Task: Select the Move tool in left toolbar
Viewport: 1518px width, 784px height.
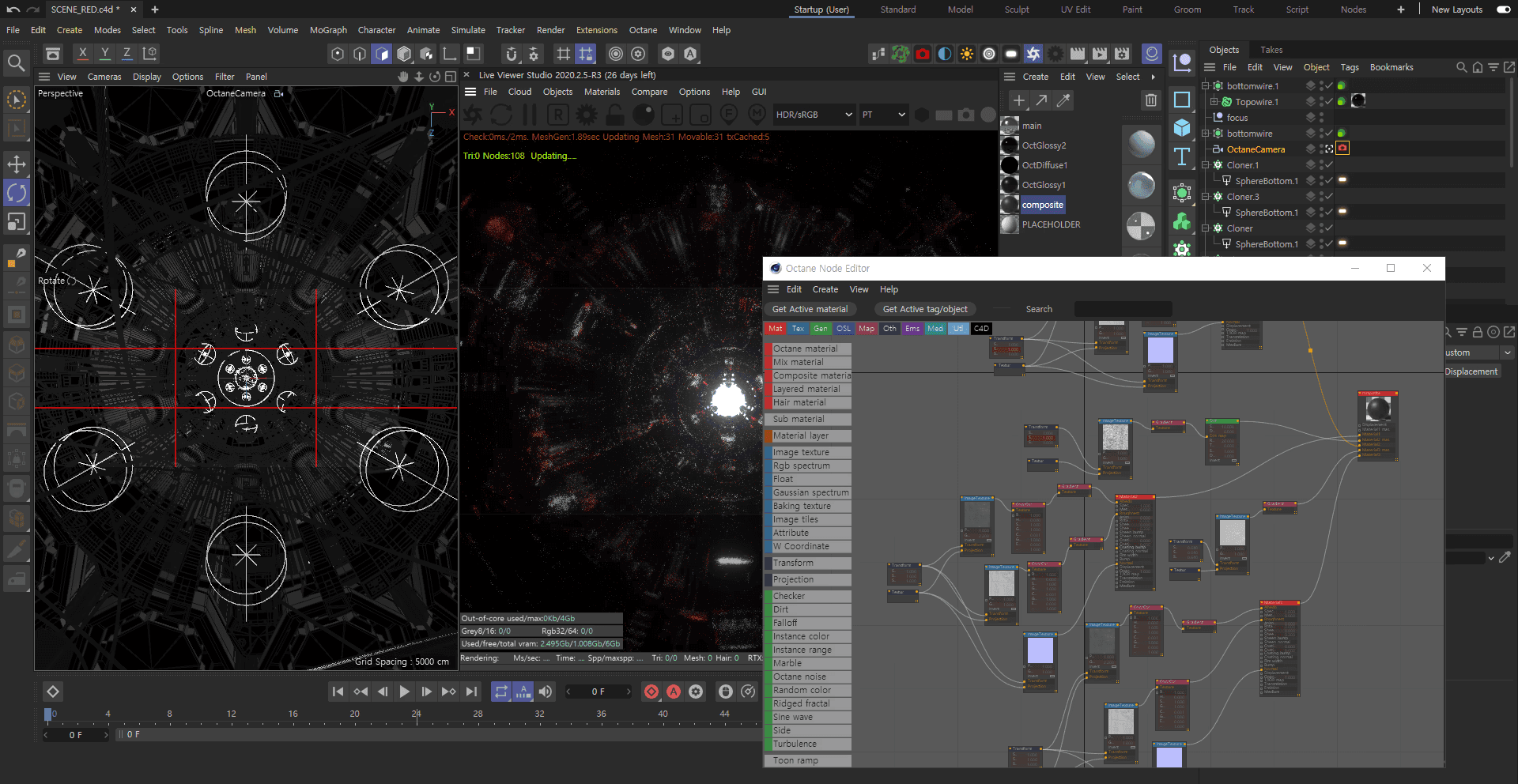Action: [16, 164]
